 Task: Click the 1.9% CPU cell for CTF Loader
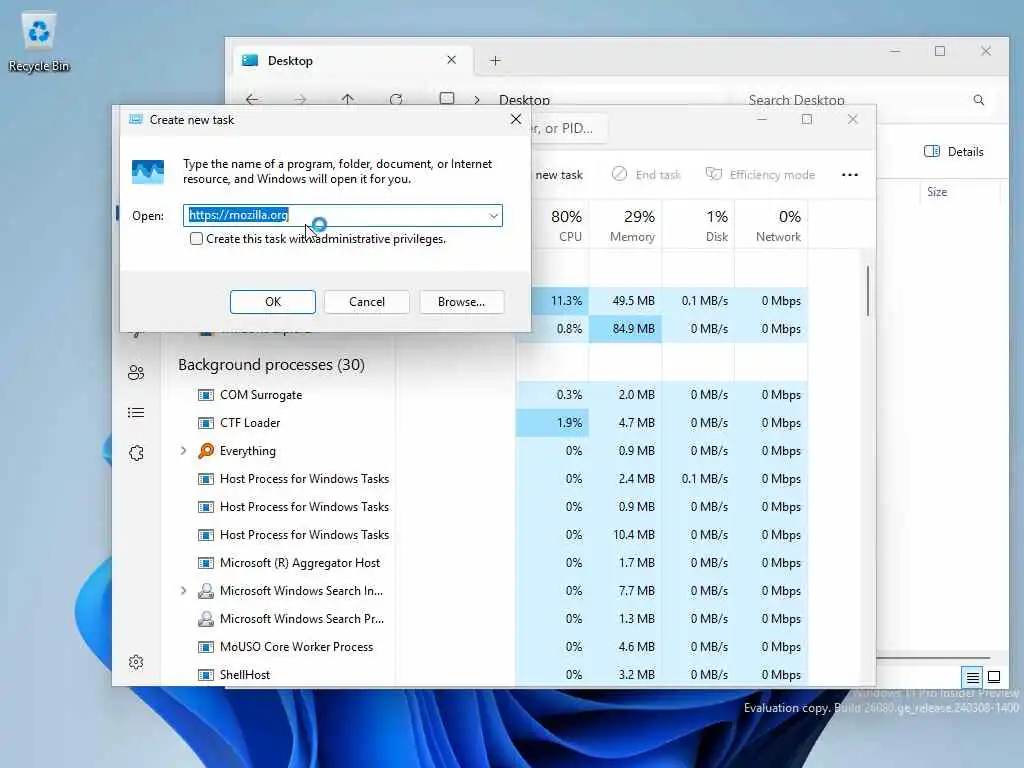[552, 423]
